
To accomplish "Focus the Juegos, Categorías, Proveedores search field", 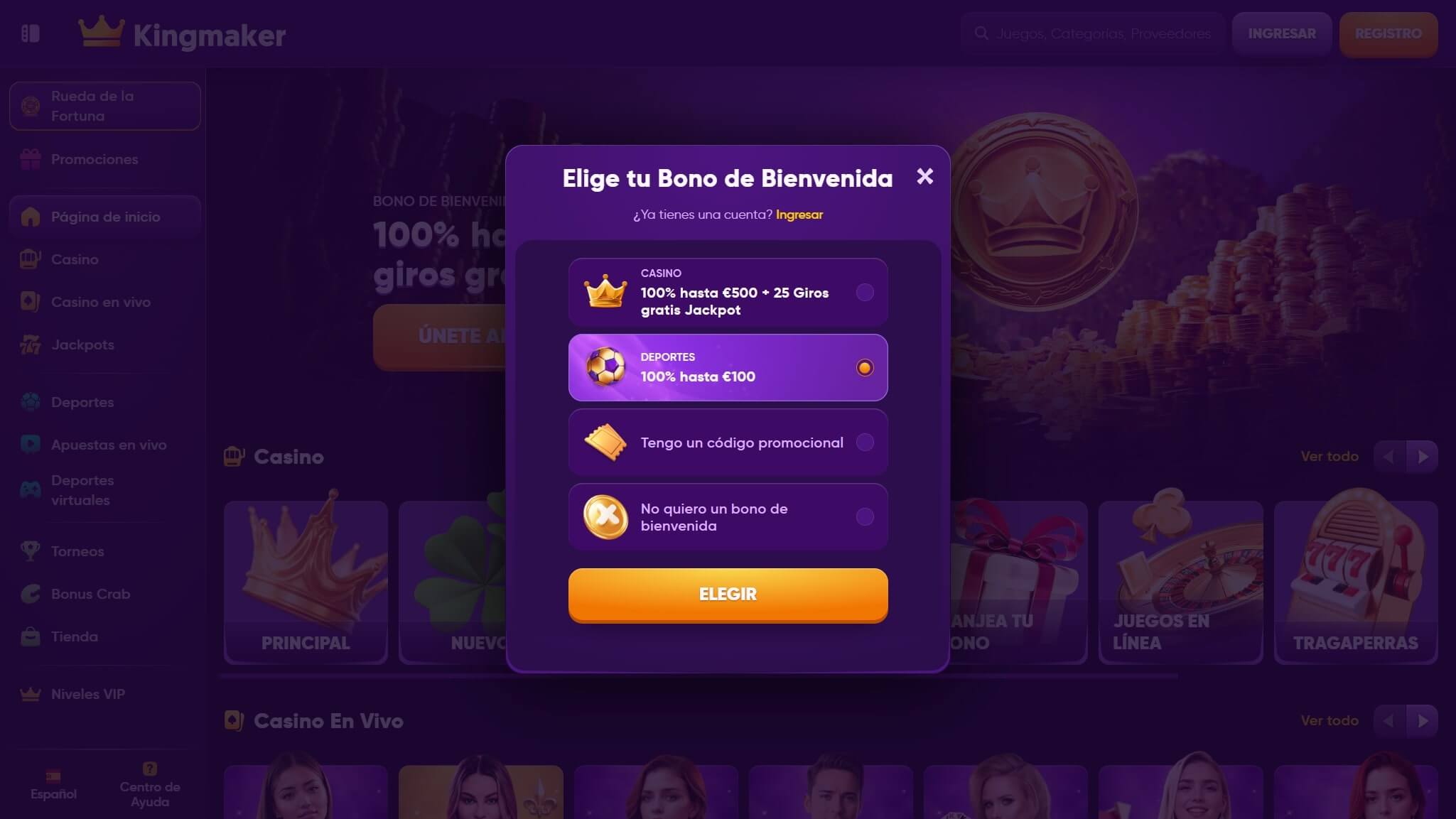I will (1093, 33).
